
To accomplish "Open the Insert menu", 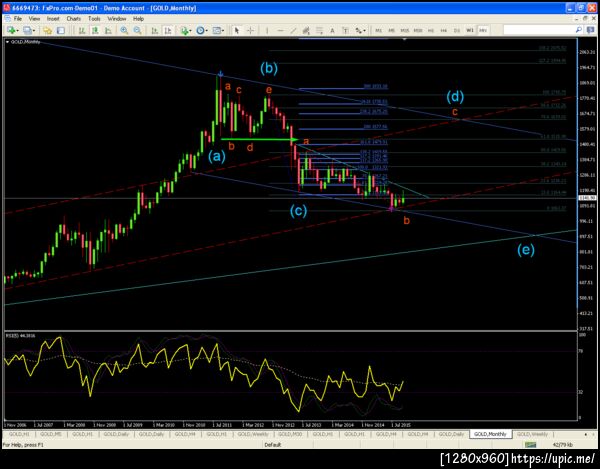I will 53,18.
